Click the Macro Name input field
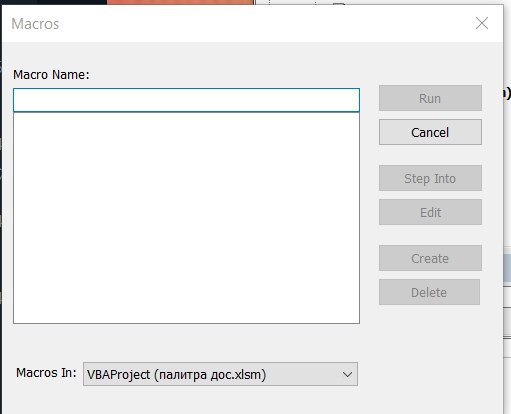The image size is (511, 414). (186, 100)
